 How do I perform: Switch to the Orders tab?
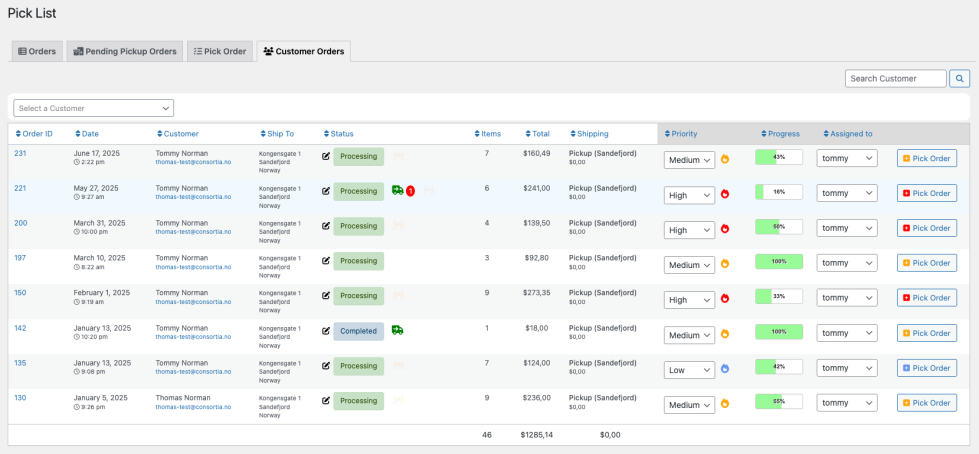click(x=37, y=51)
